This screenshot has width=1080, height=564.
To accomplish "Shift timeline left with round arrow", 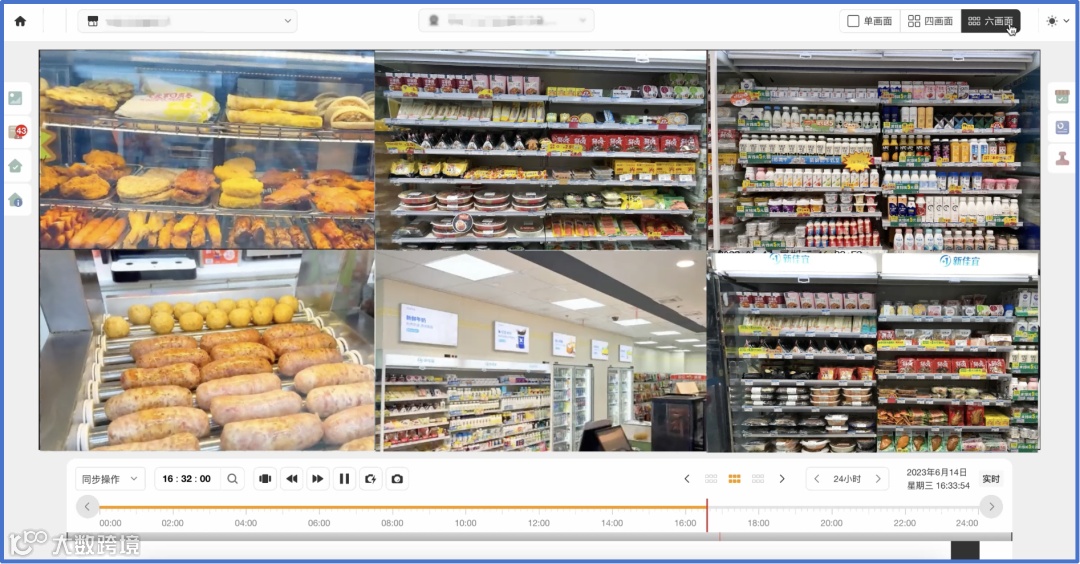I will [87, 507].
